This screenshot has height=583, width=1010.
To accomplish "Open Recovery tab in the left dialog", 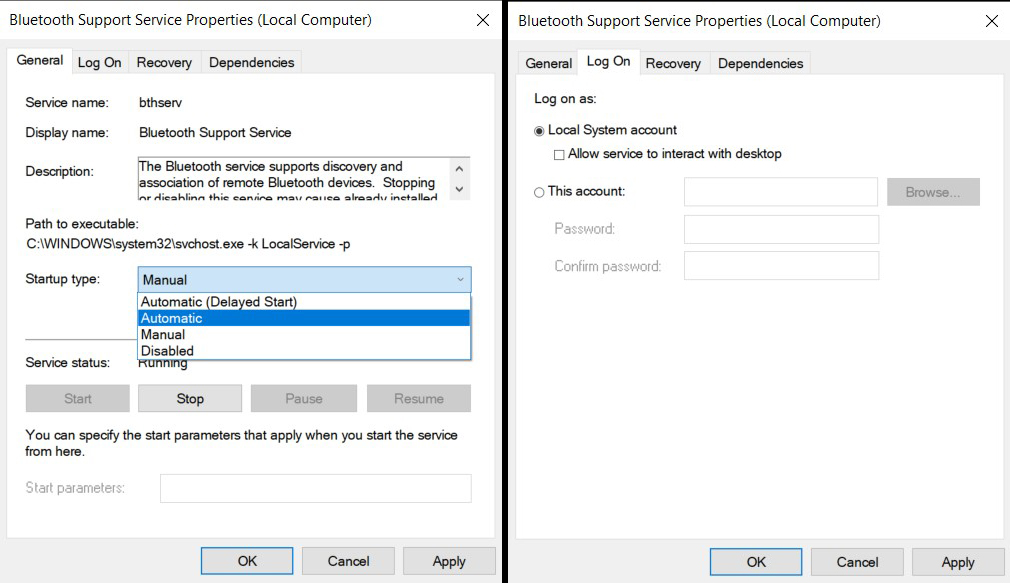I will click(x=164, y=62).
